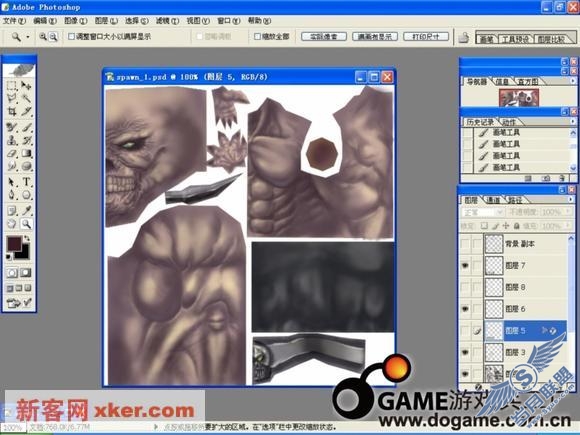Viewport: 580px width, 435px height.
Task: Open the background color swatch
Action: 23,254
